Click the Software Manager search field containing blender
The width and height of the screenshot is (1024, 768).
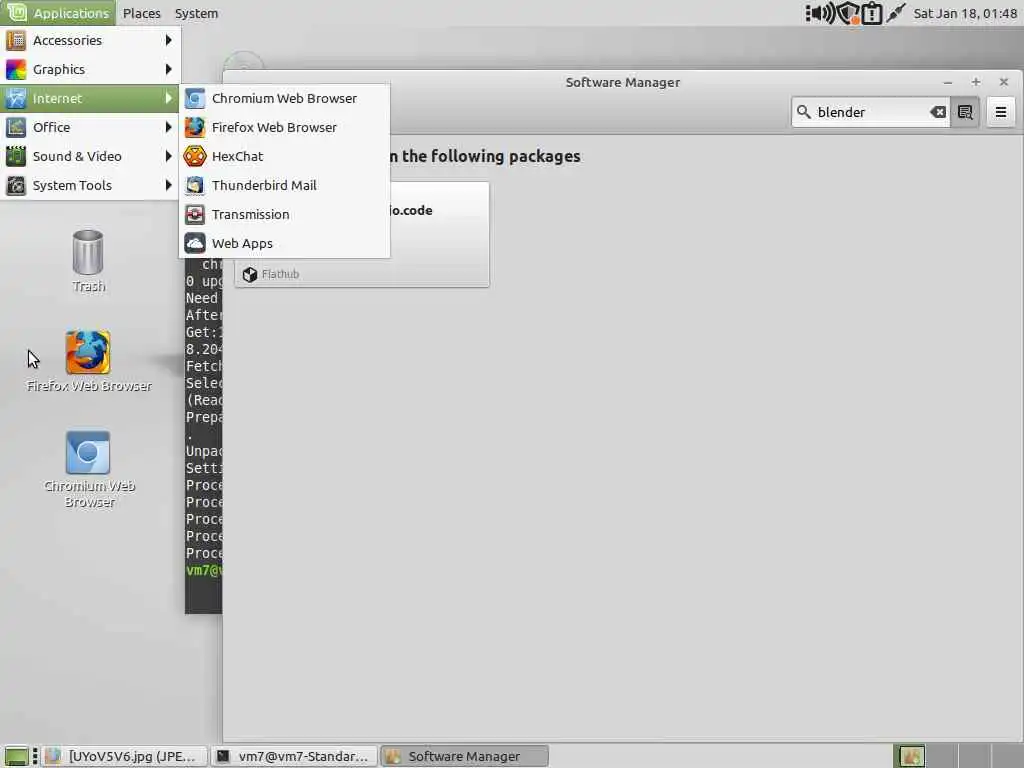click(871, 112)
